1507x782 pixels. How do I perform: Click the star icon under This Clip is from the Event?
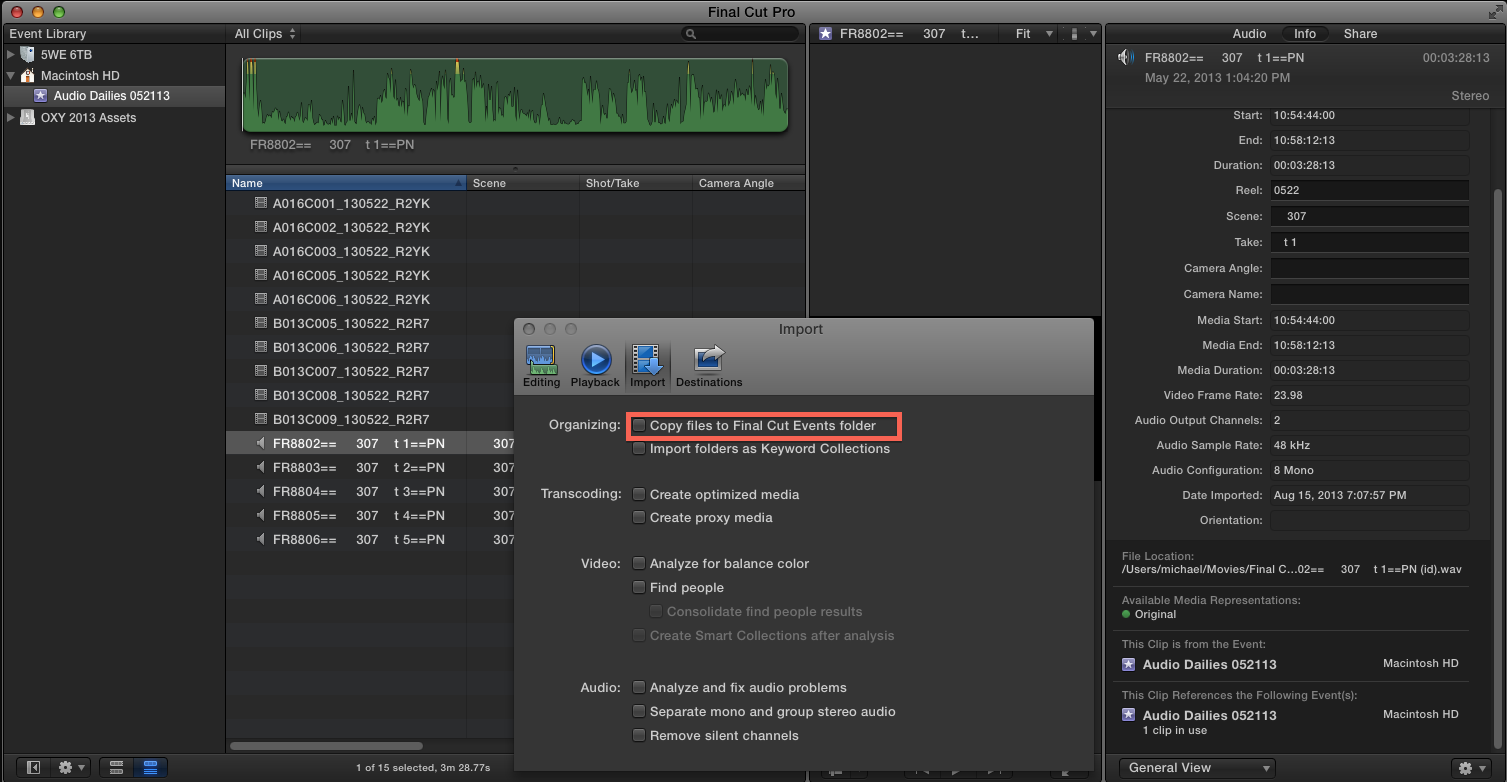pyautogui.click(x=1129, y=664)
